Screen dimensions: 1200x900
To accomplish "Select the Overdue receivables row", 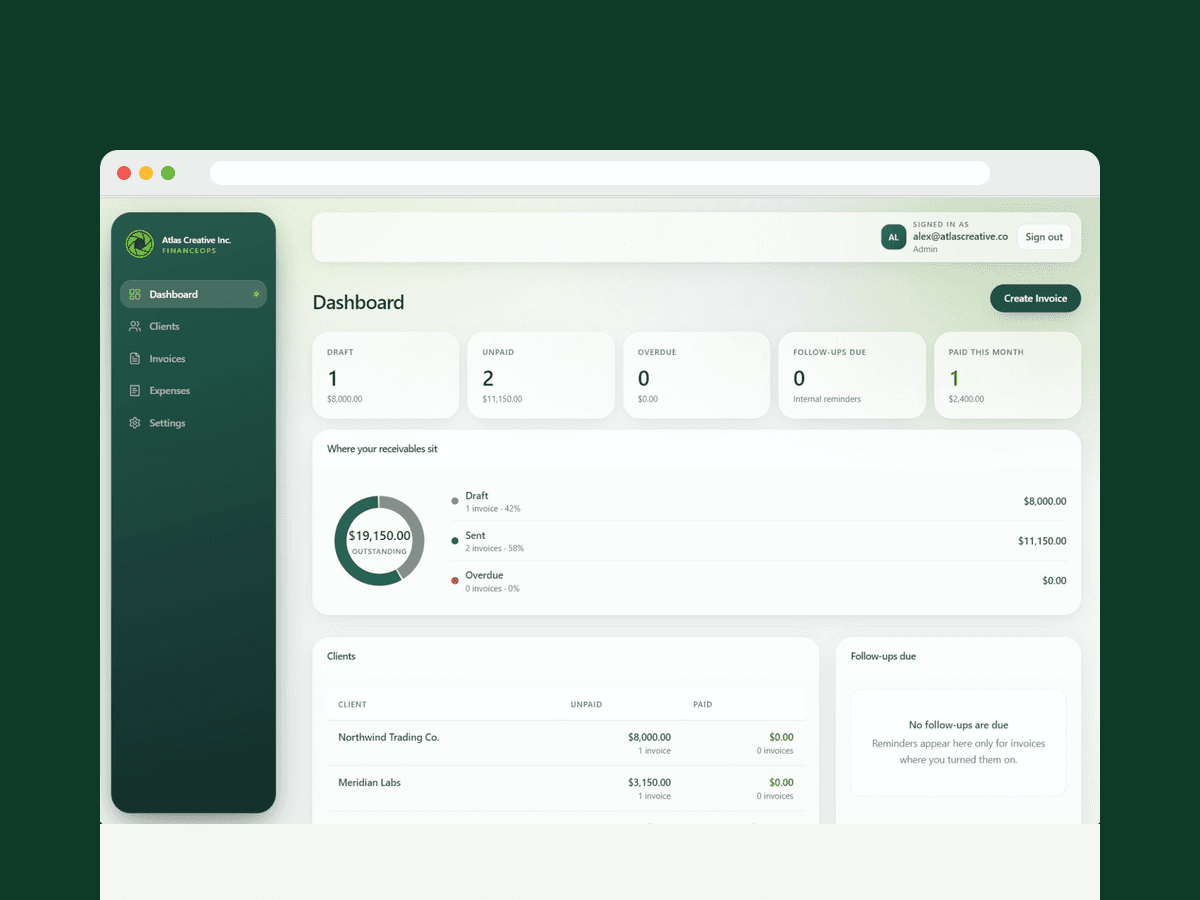I will 759,581.
